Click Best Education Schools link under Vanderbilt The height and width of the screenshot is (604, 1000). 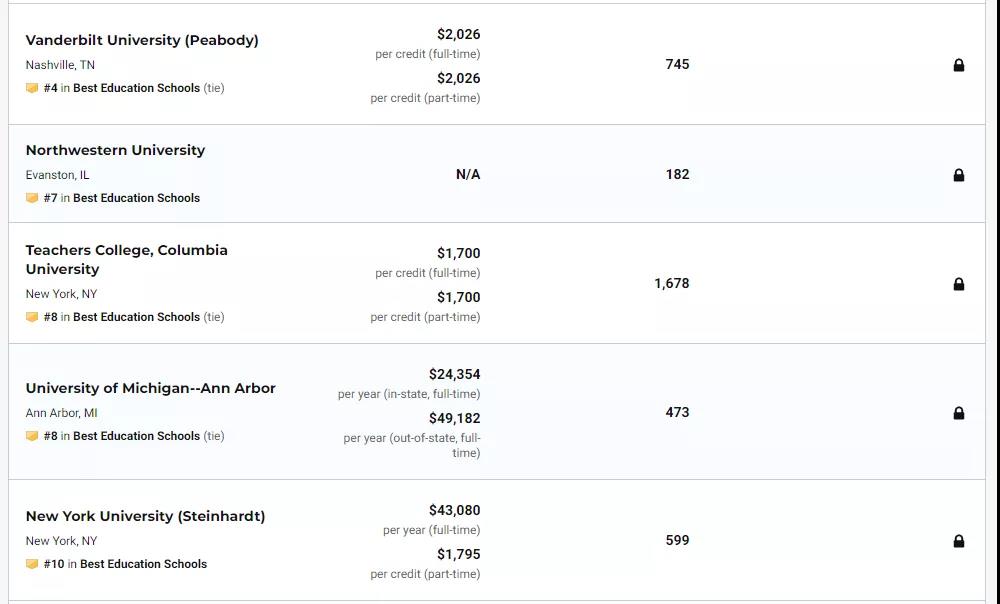136,88
